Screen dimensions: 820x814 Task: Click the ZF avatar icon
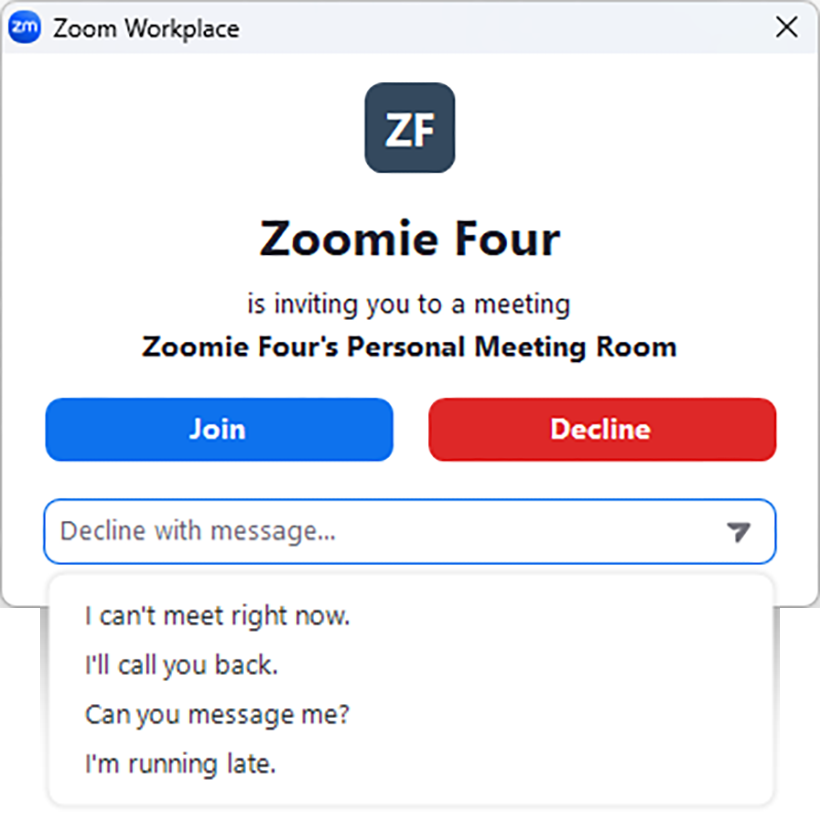coord(409,128)
